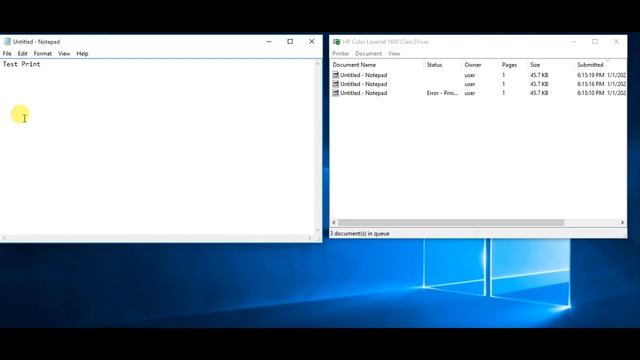
Task: Click the Notepad vertical scrollbar up arrow
Action: point(318,63)
